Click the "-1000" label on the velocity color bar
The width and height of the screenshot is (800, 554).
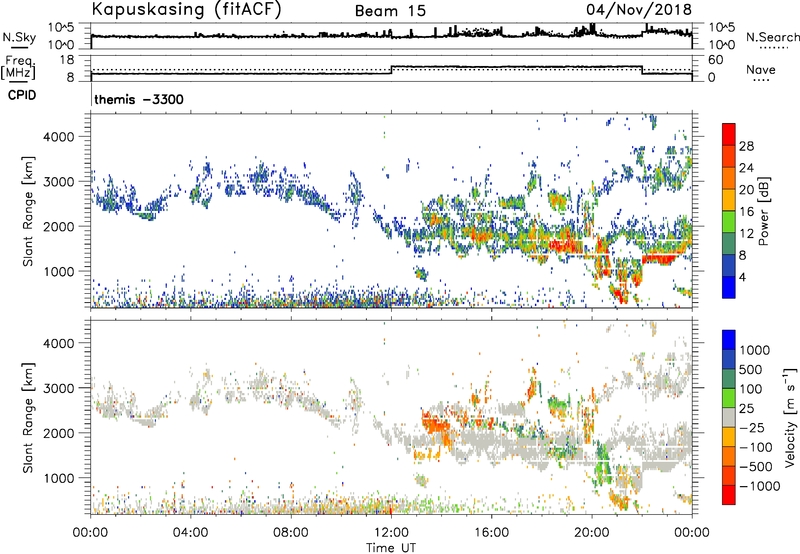pos(760,486)
